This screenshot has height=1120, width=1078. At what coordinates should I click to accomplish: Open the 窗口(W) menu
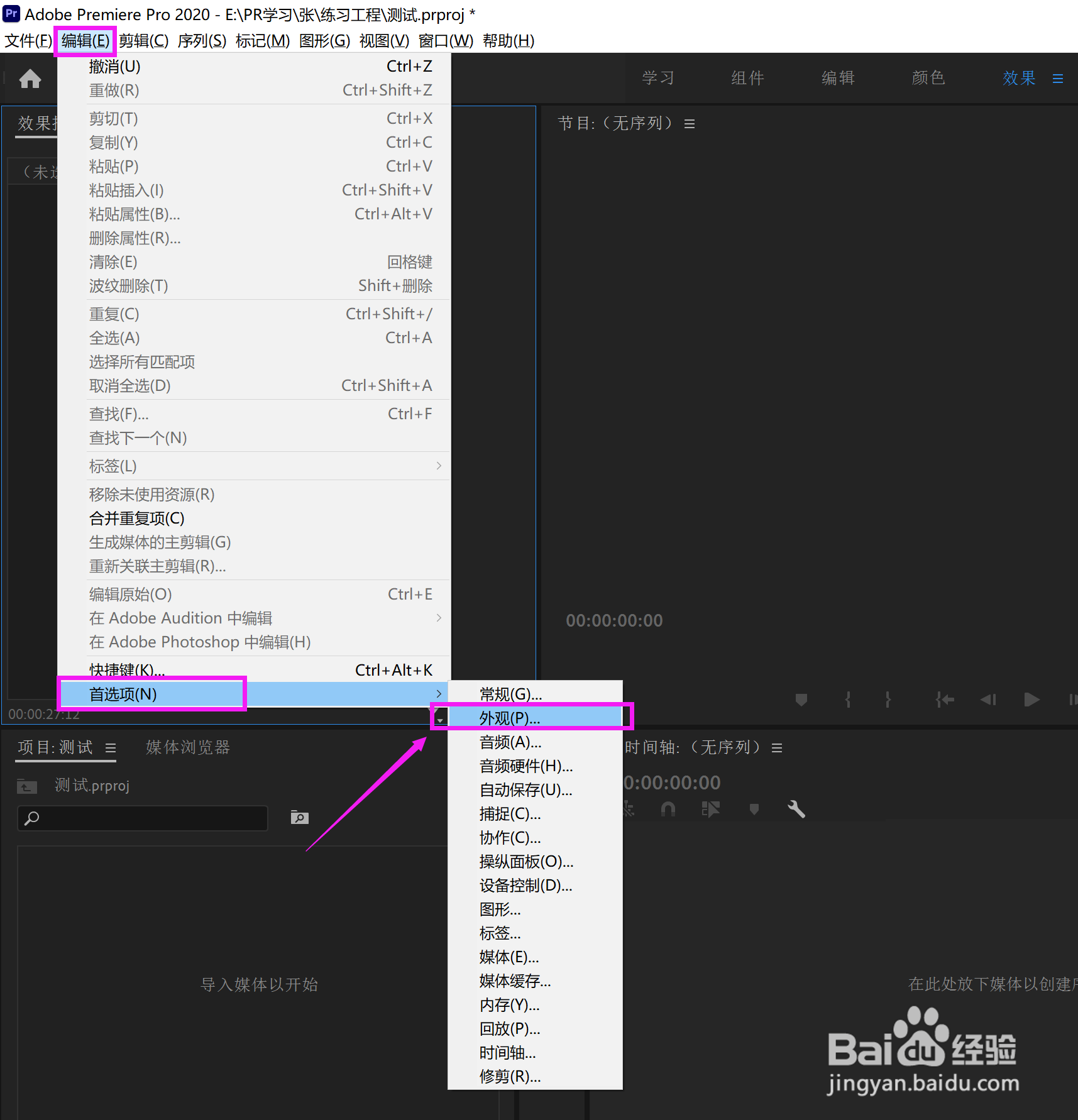[x=446, y=41]
